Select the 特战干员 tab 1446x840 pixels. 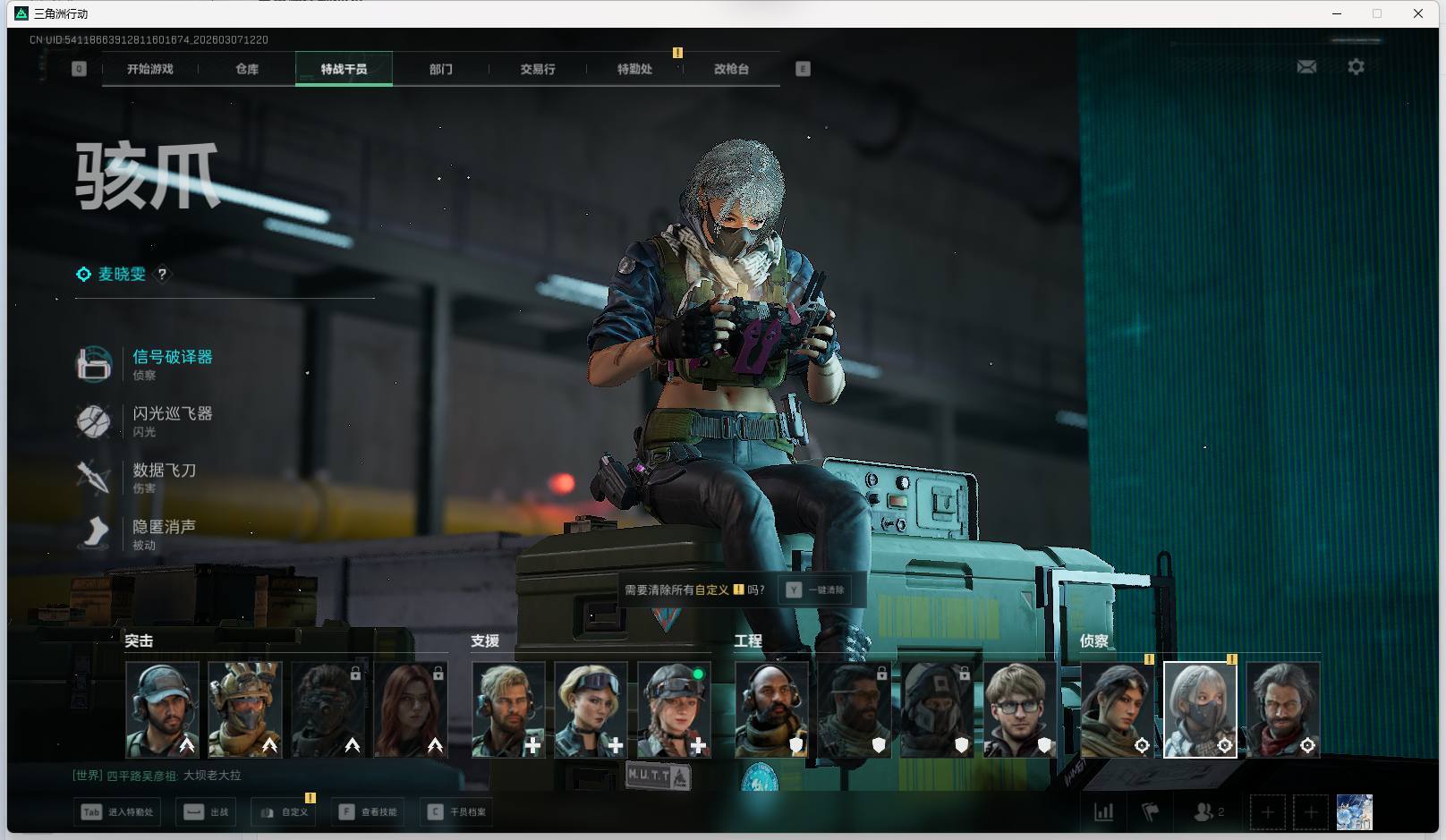tap(344, 69)
